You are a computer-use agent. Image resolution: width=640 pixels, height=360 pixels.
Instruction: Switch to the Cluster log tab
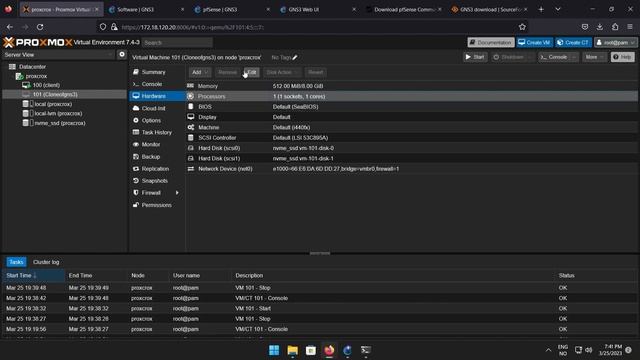(x=46, y=262)
